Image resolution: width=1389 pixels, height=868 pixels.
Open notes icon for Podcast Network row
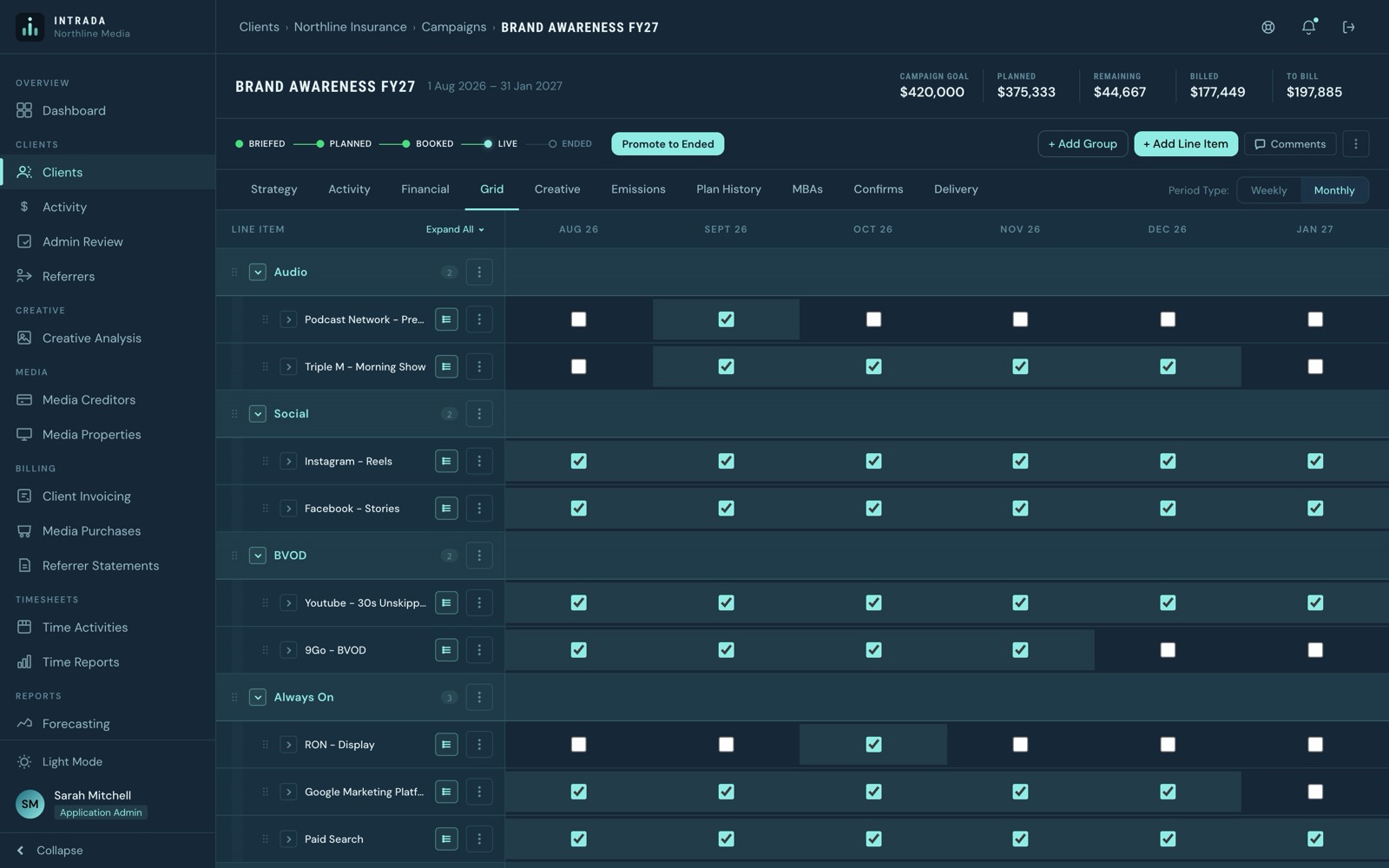point(446,319)
